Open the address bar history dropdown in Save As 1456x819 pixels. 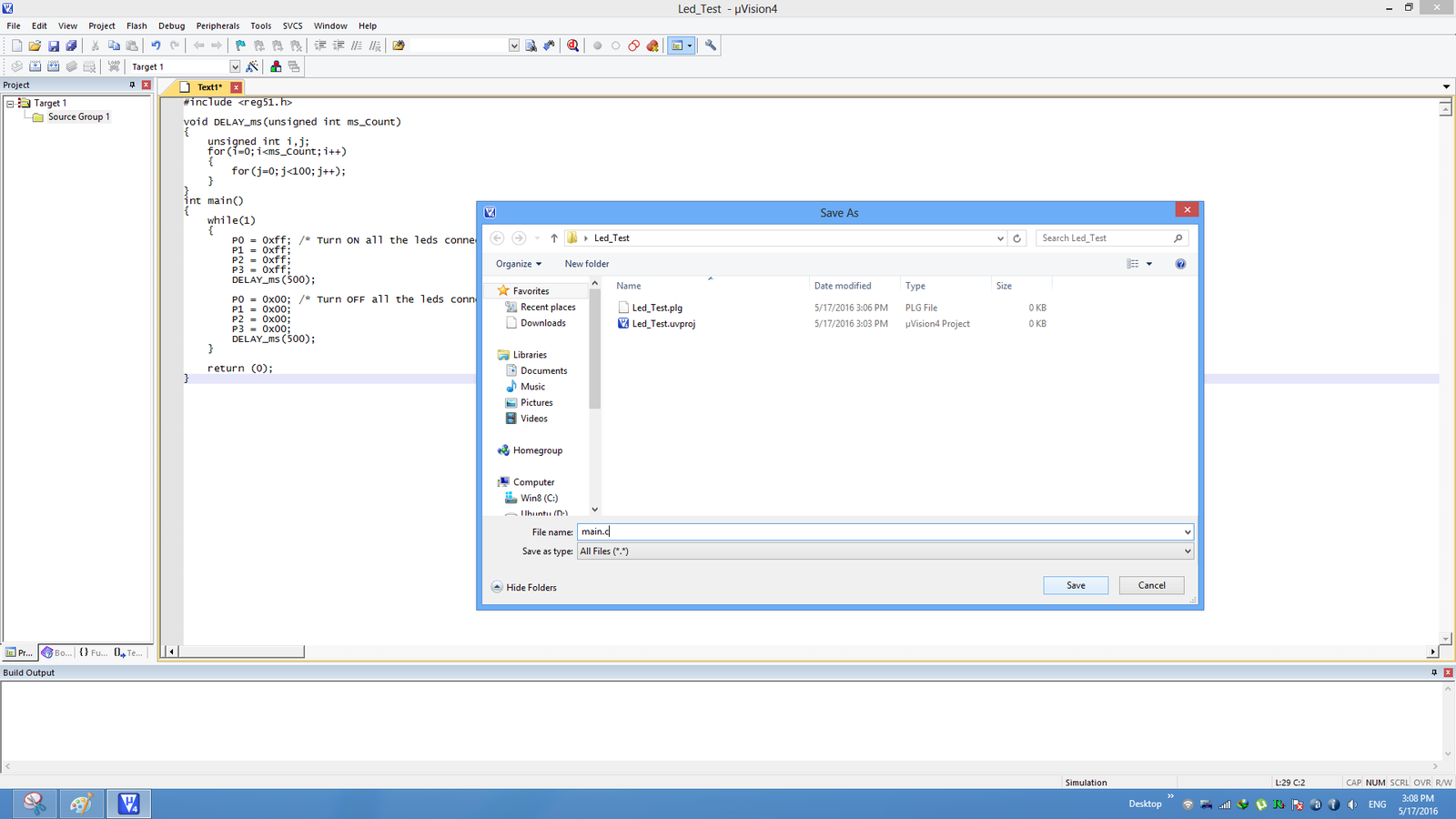click(1000, 238)
